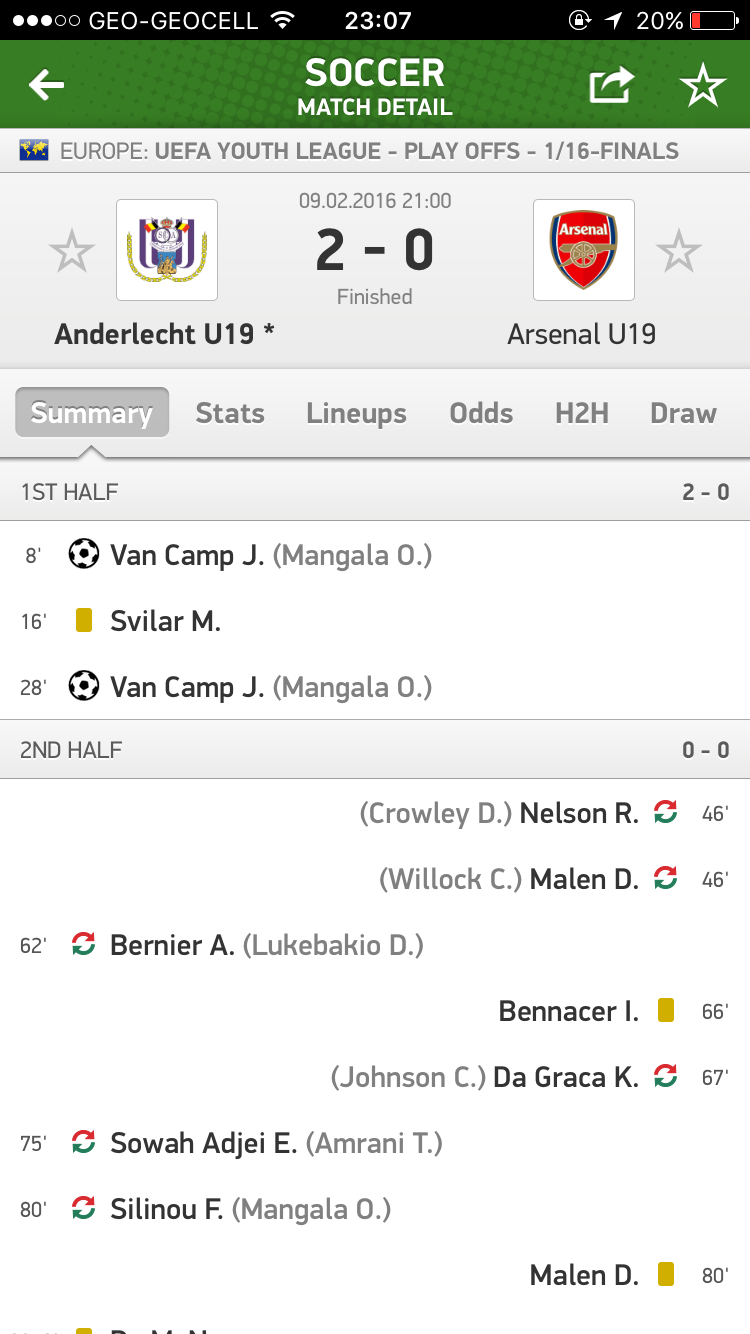Switch to the Stats tab
The height and width of the screenshot is (1334, 750).
tap(230, 413)
